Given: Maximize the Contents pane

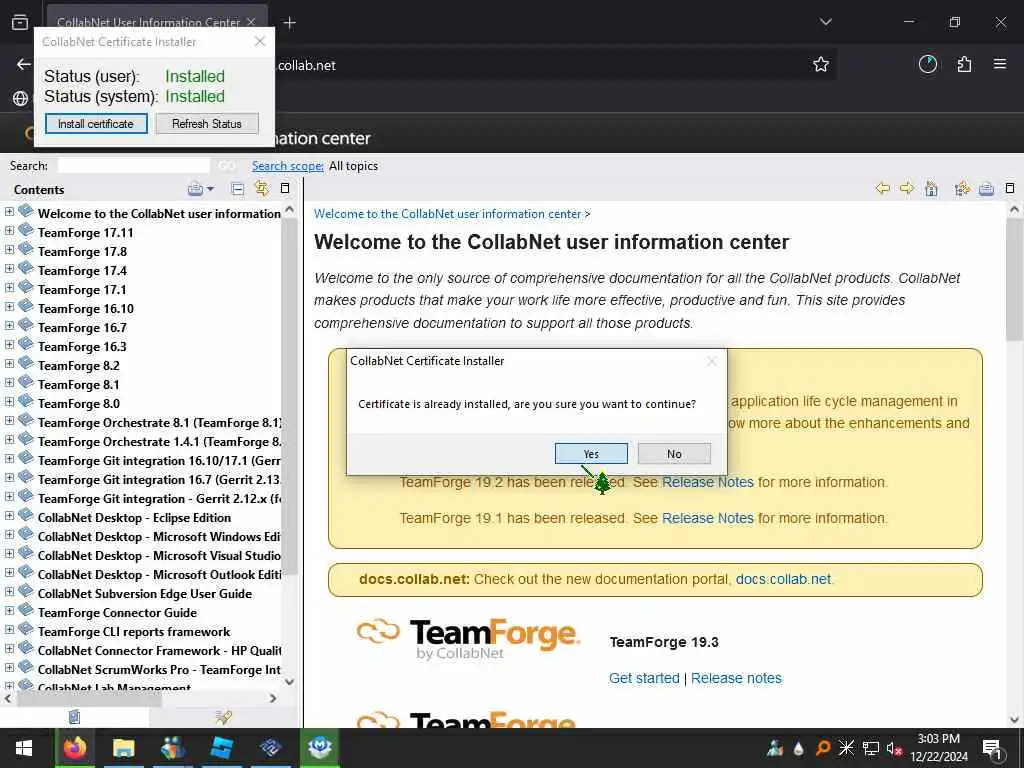Looking at the screenshot, I should click(x=285, y=188).
